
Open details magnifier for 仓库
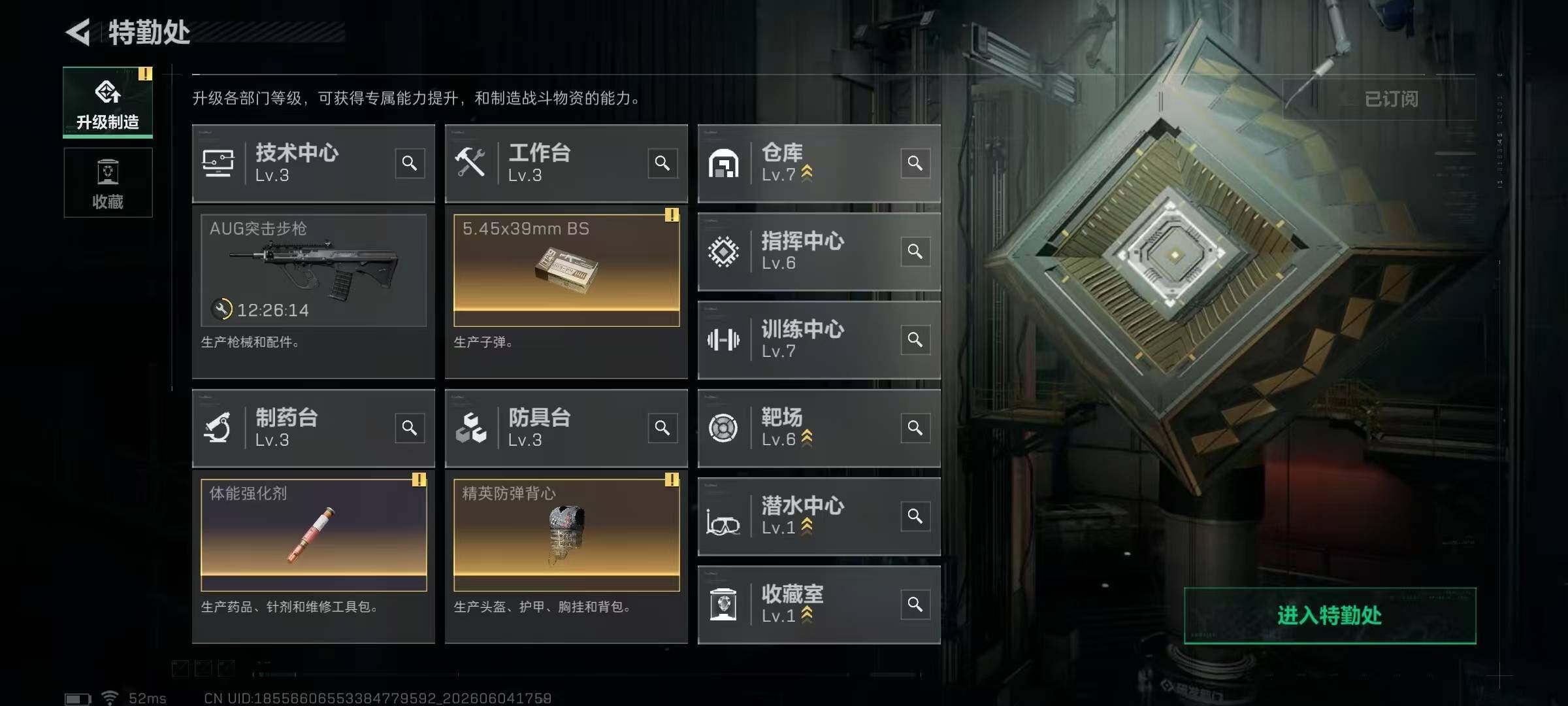pyautogui.click(x=915, y=163)
